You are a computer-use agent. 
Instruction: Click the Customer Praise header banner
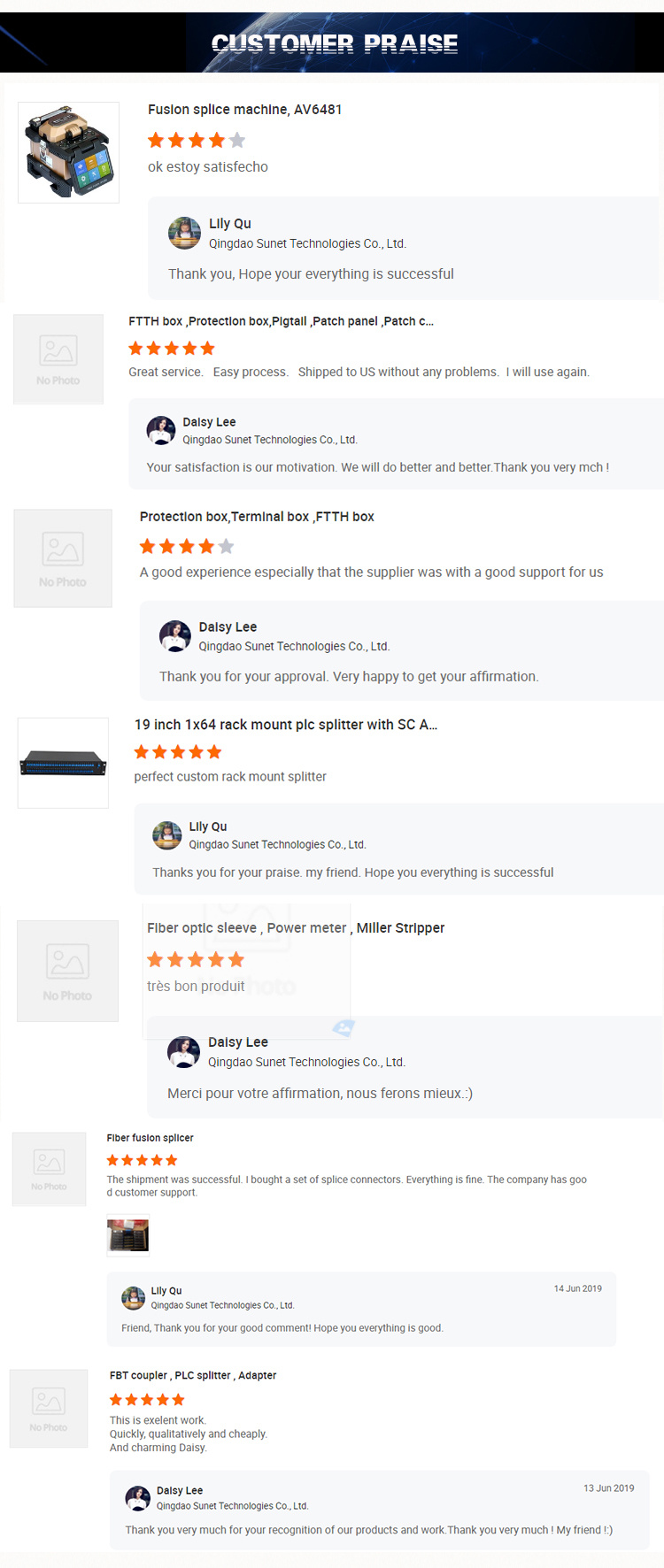(x=335, y=42)
